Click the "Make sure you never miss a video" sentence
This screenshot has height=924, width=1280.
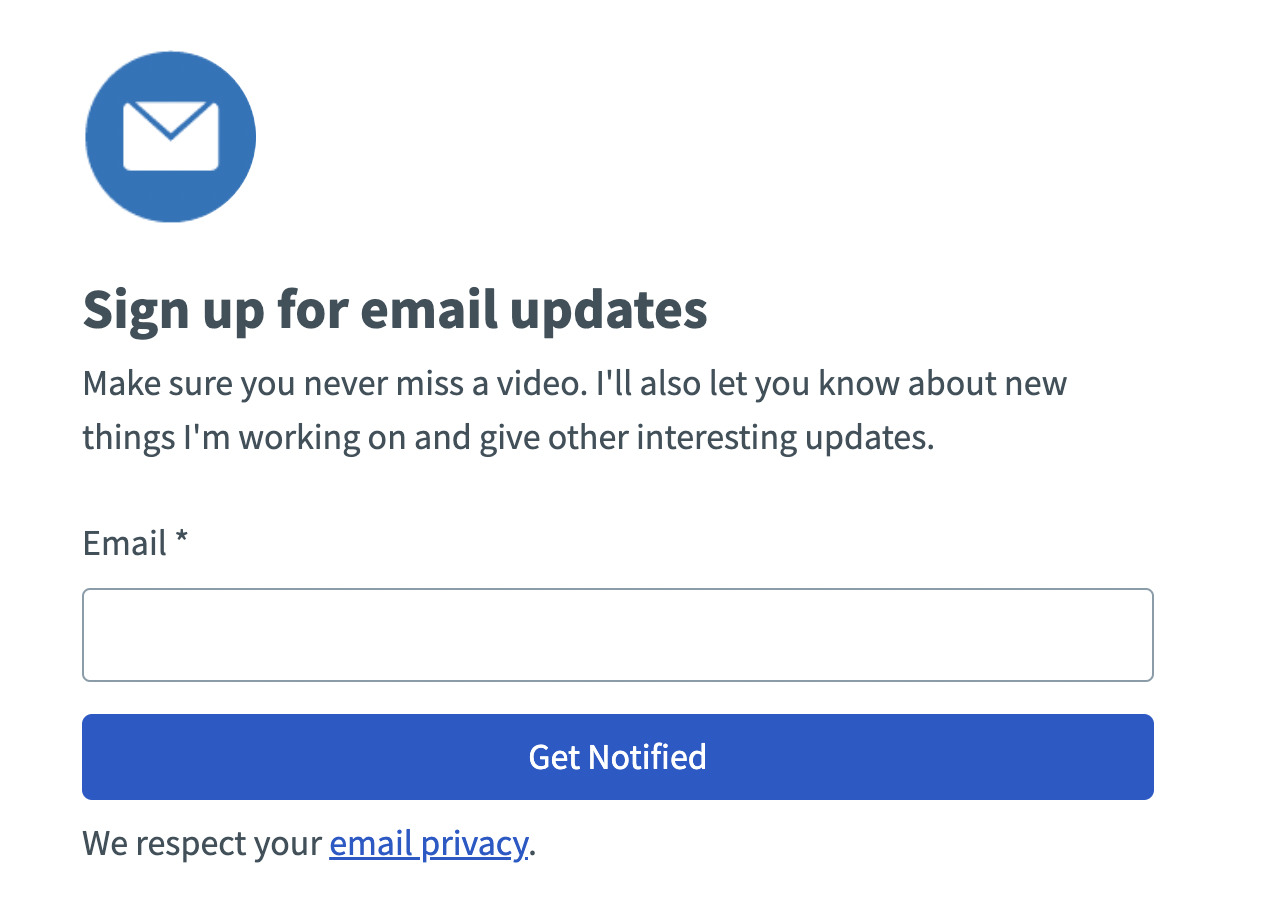click(x=331, y=383)
